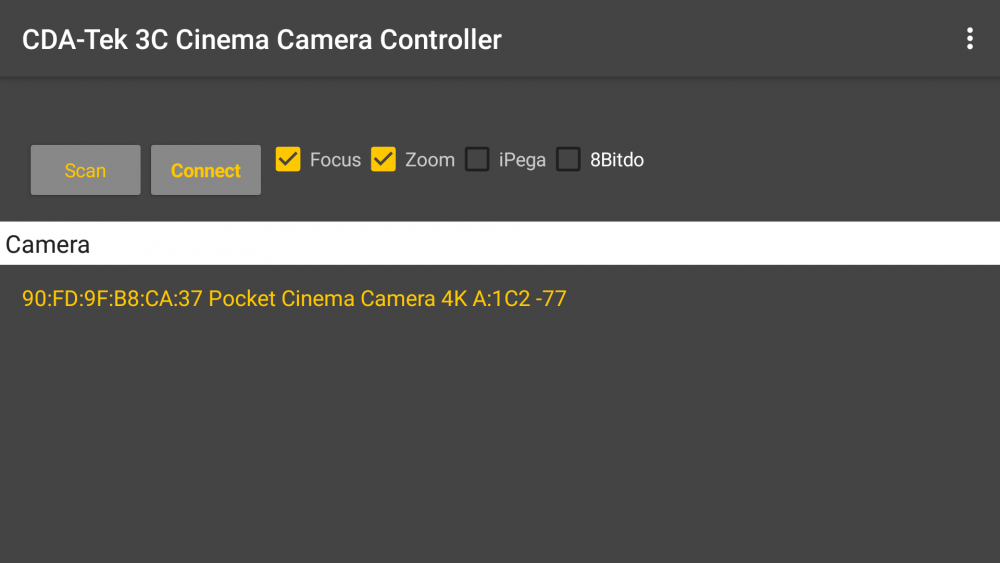Tap the 8Bitdo label text
1000x563 pixels.
617,160
